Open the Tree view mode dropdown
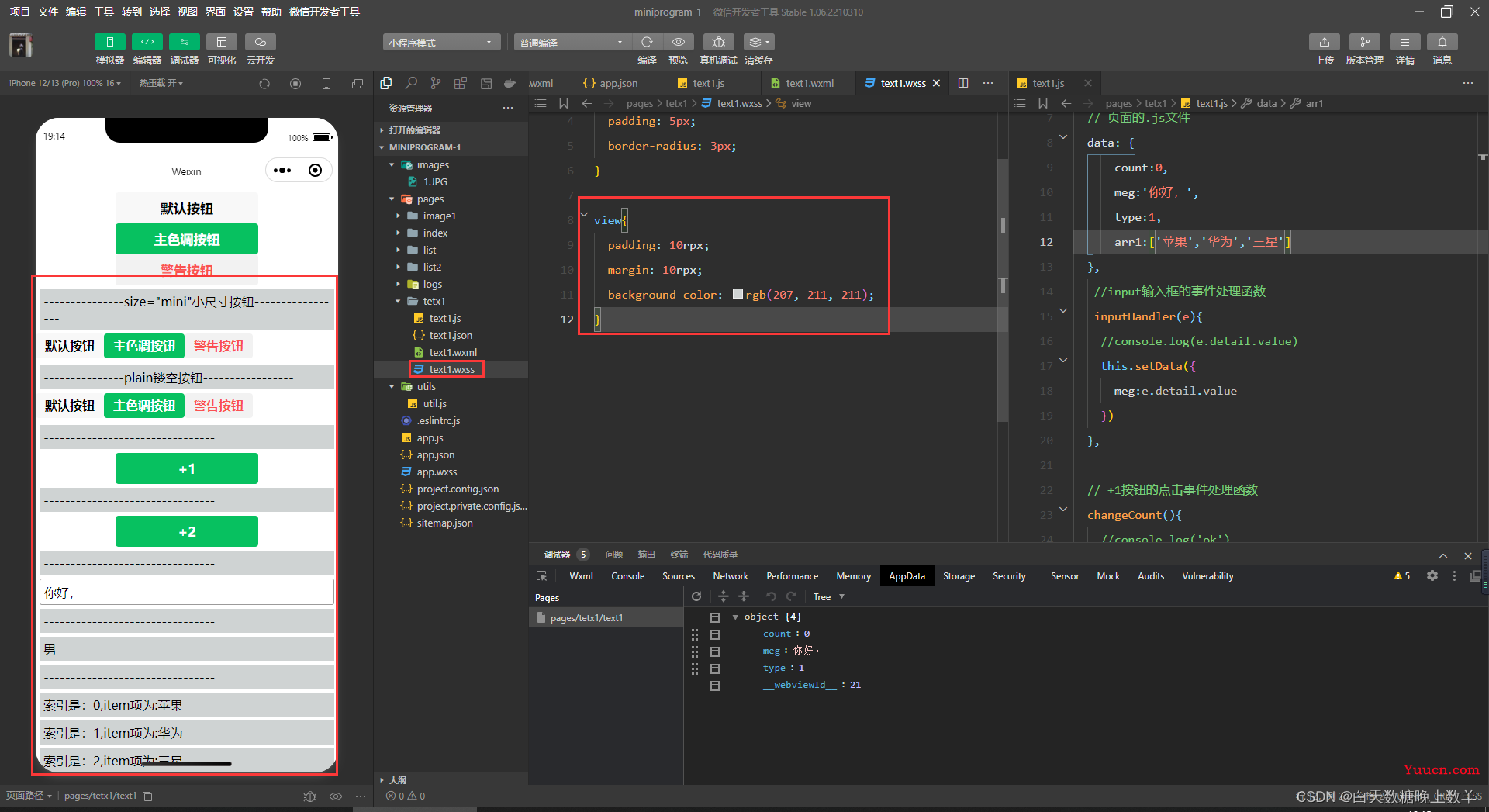Image resolution: width=1489 pixels, height=812 pixels. 828,596
